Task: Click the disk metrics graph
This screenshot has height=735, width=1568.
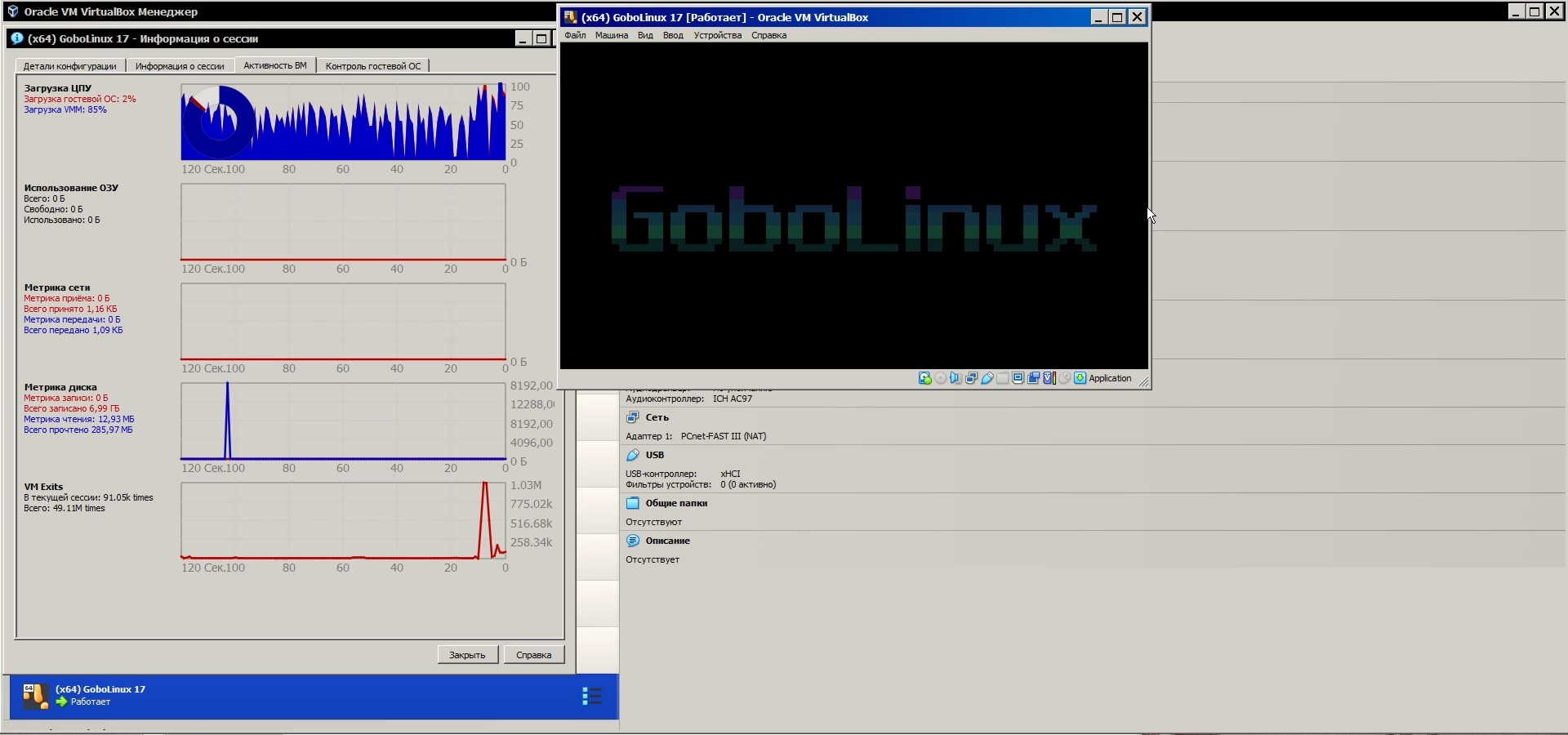Action: (x=343, y=421)
